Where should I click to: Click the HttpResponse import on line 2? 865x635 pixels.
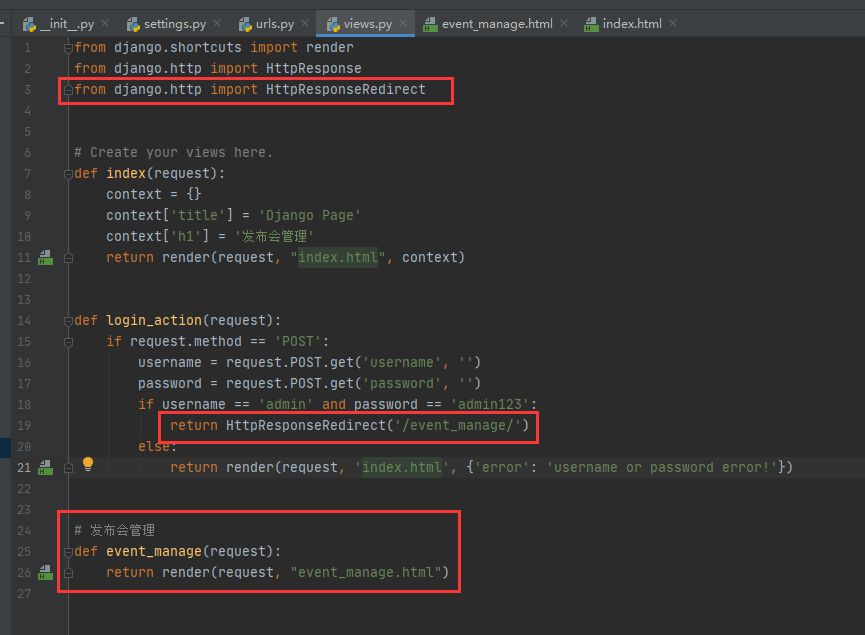313,68
